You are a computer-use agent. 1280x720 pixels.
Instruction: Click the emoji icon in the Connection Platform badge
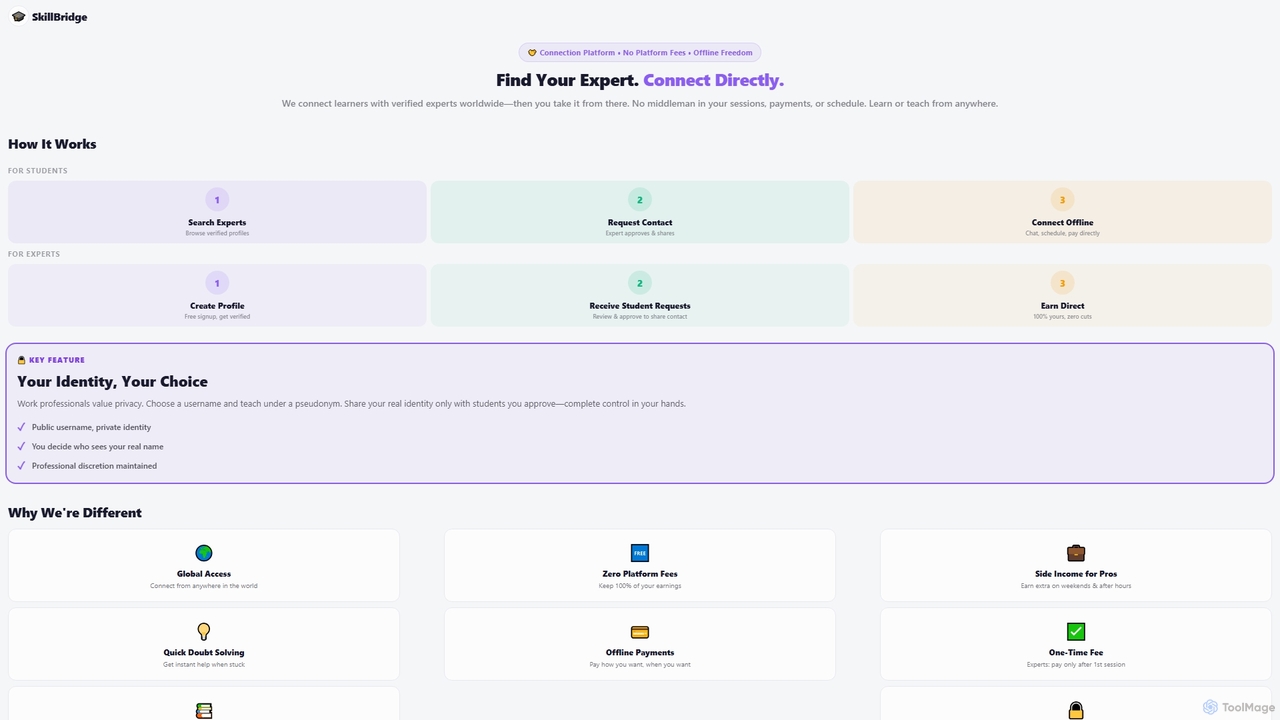coord(532,53)
